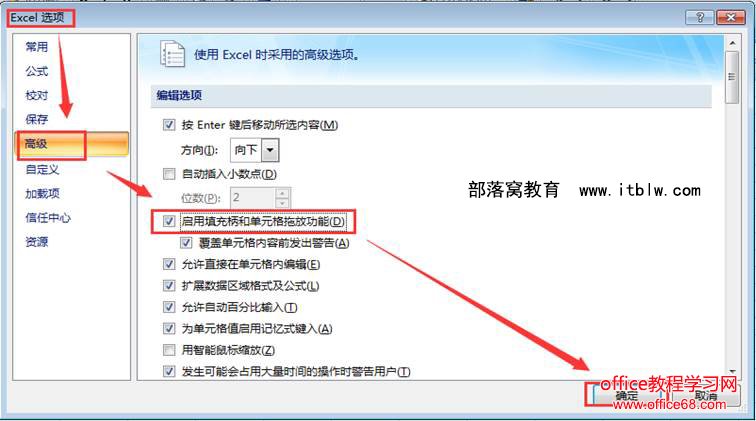Viewport: 756px width, 421px height.
Task: Switch to the 加载项 category
Action: (x=42, y=193)
